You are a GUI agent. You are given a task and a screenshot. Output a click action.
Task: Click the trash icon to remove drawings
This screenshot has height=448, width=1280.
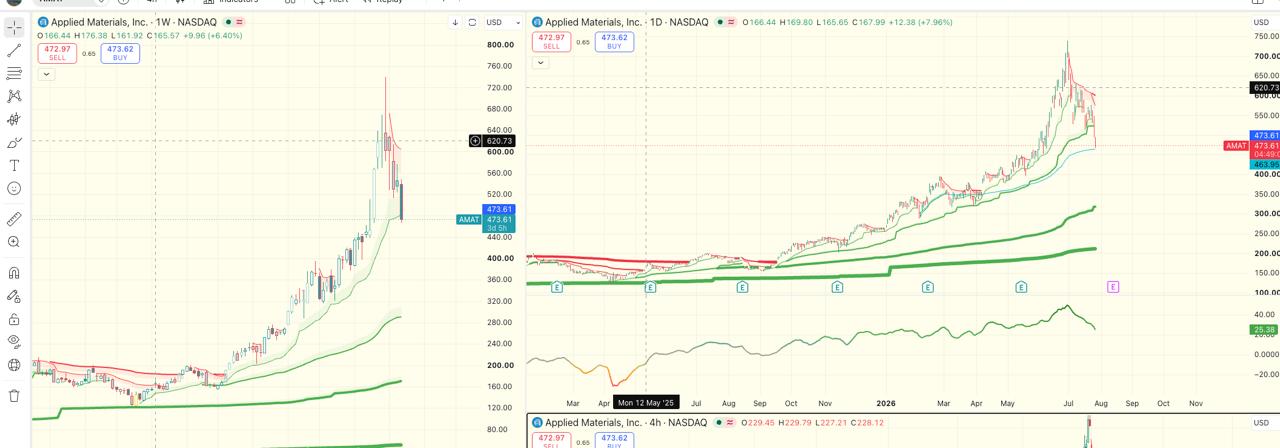tap(14, 395)
